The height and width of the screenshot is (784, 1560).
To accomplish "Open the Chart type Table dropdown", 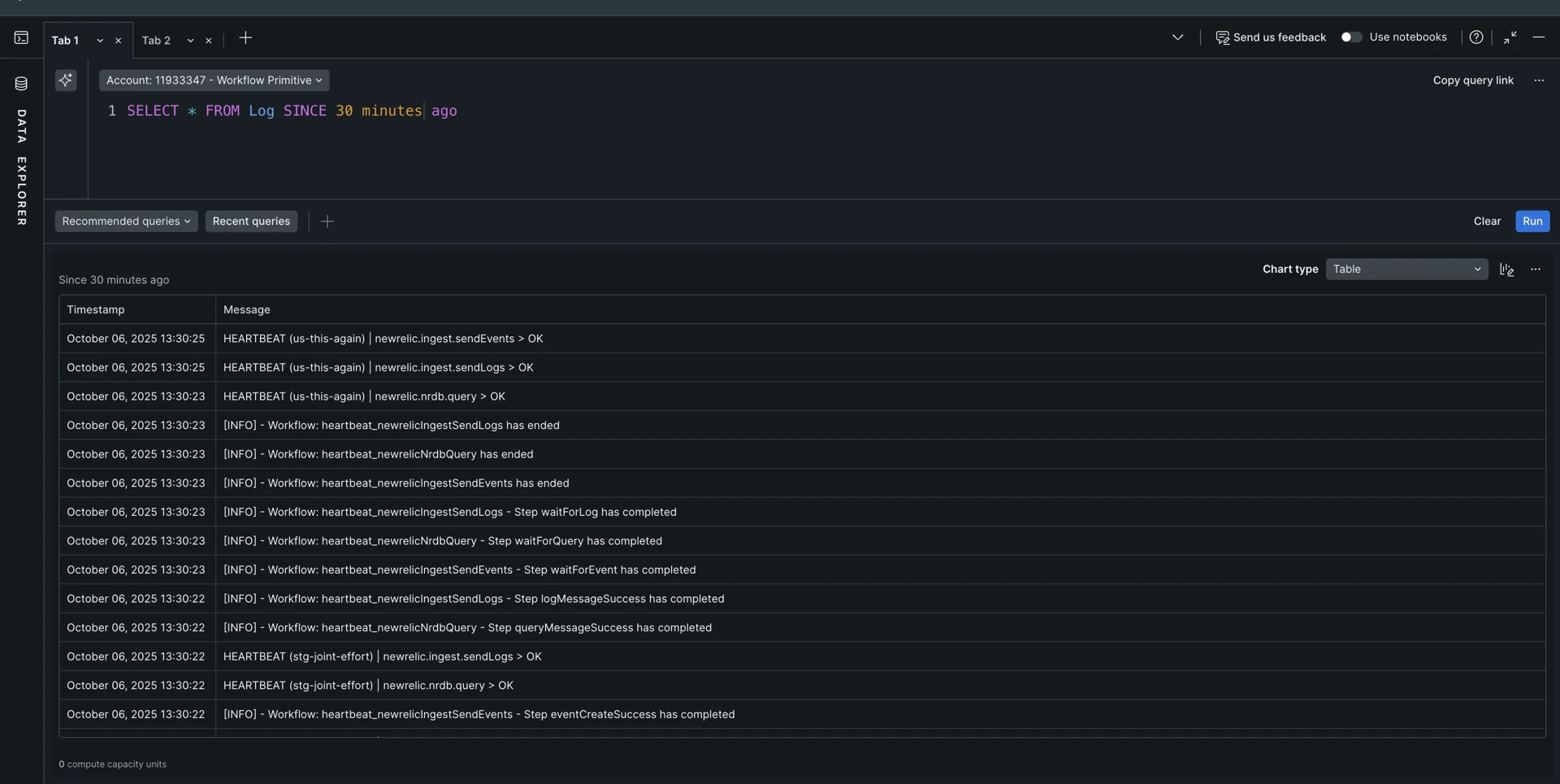I will [x=1406, y=269].
